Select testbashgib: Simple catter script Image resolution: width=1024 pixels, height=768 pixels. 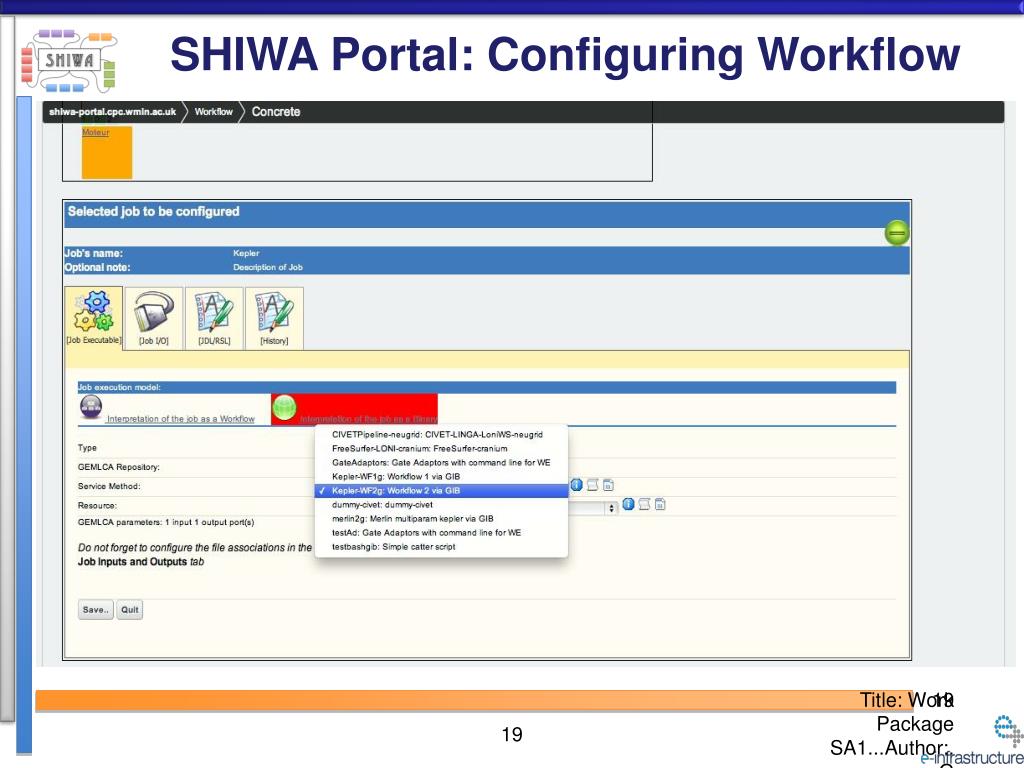pyautogui.click(x=441, y=547)
